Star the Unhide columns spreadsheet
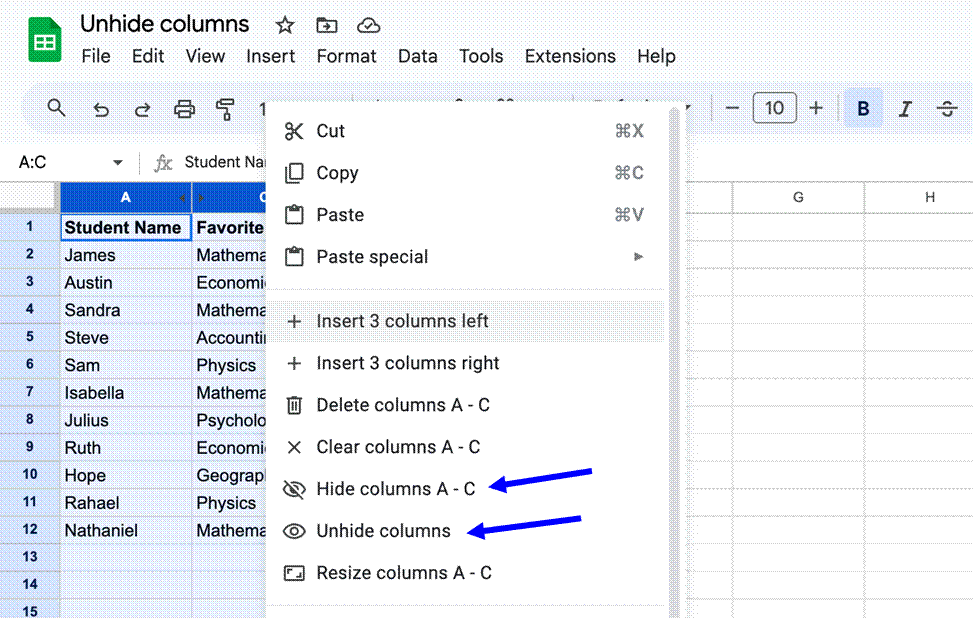 (284, 25)
